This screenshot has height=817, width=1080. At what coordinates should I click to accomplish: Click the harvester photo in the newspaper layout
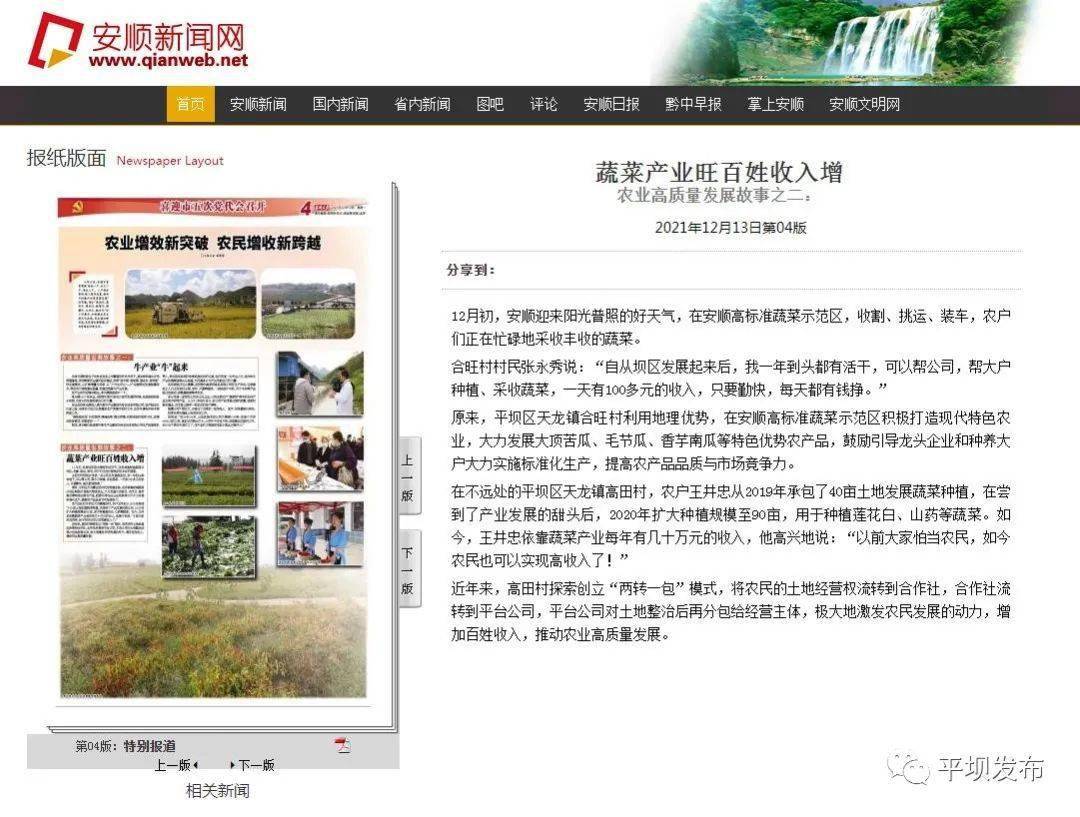pos(191,304)
